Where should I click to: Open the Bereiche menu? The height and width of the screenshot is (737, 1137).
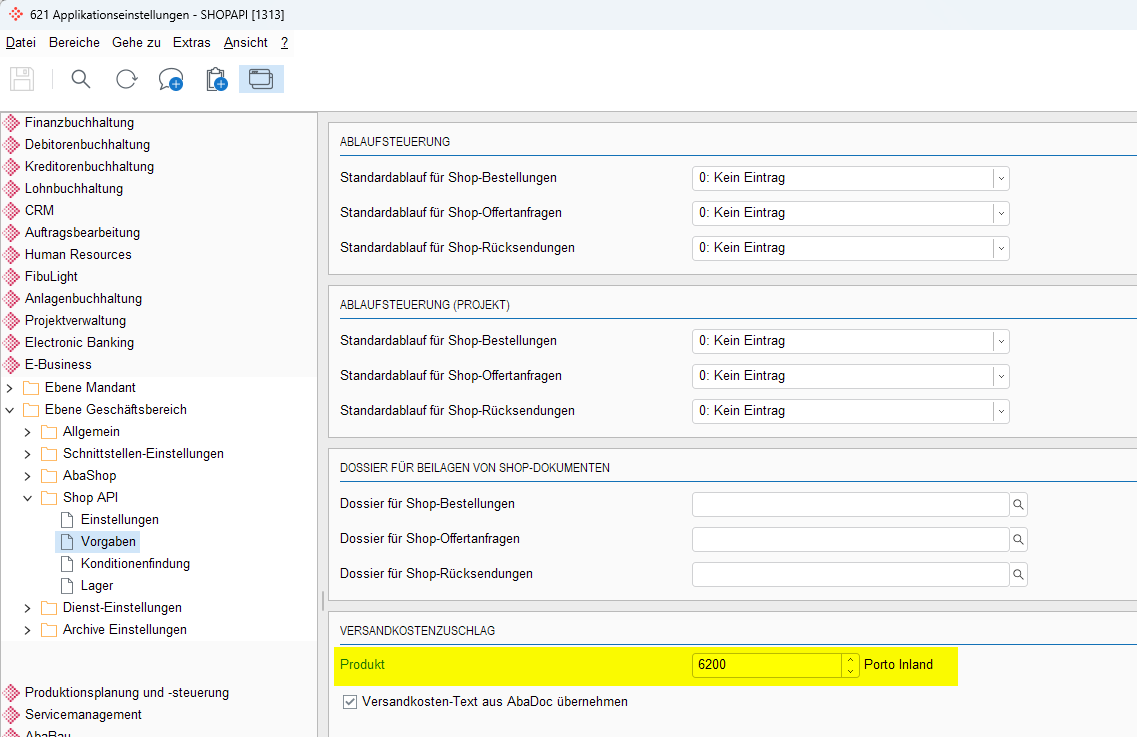coord(74,42)
